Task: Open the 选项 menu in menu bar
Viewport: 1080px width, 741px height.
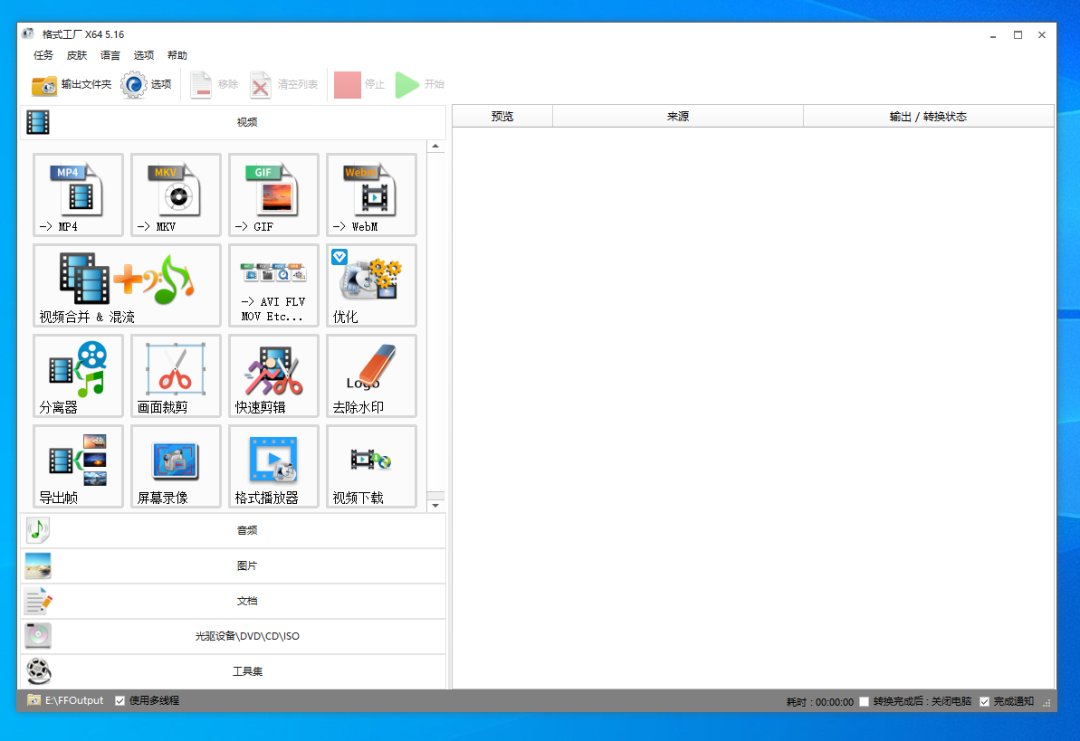Action: (144, 55)
